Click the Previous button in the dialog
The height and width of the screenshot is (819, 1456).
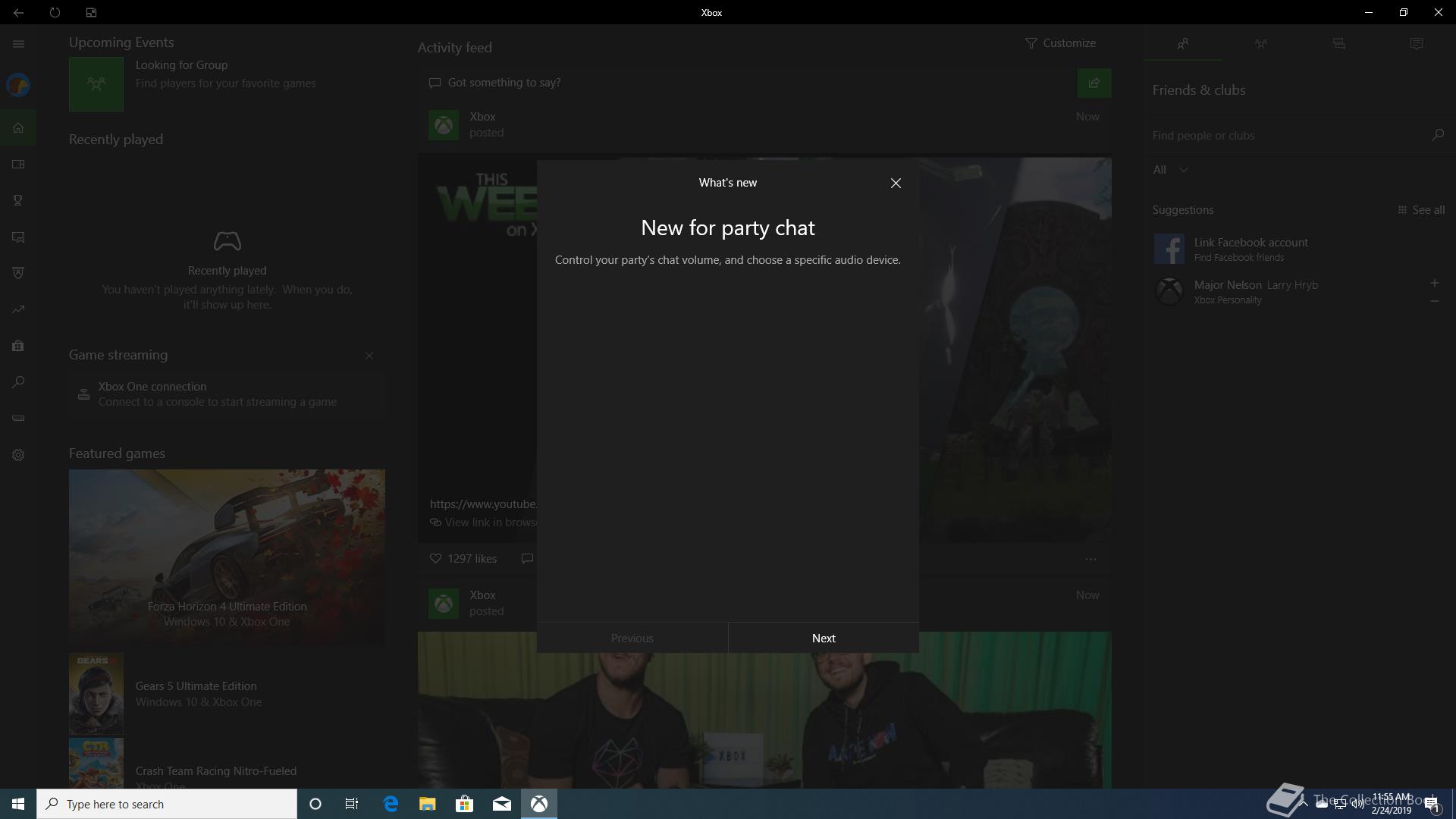point(632,638)
